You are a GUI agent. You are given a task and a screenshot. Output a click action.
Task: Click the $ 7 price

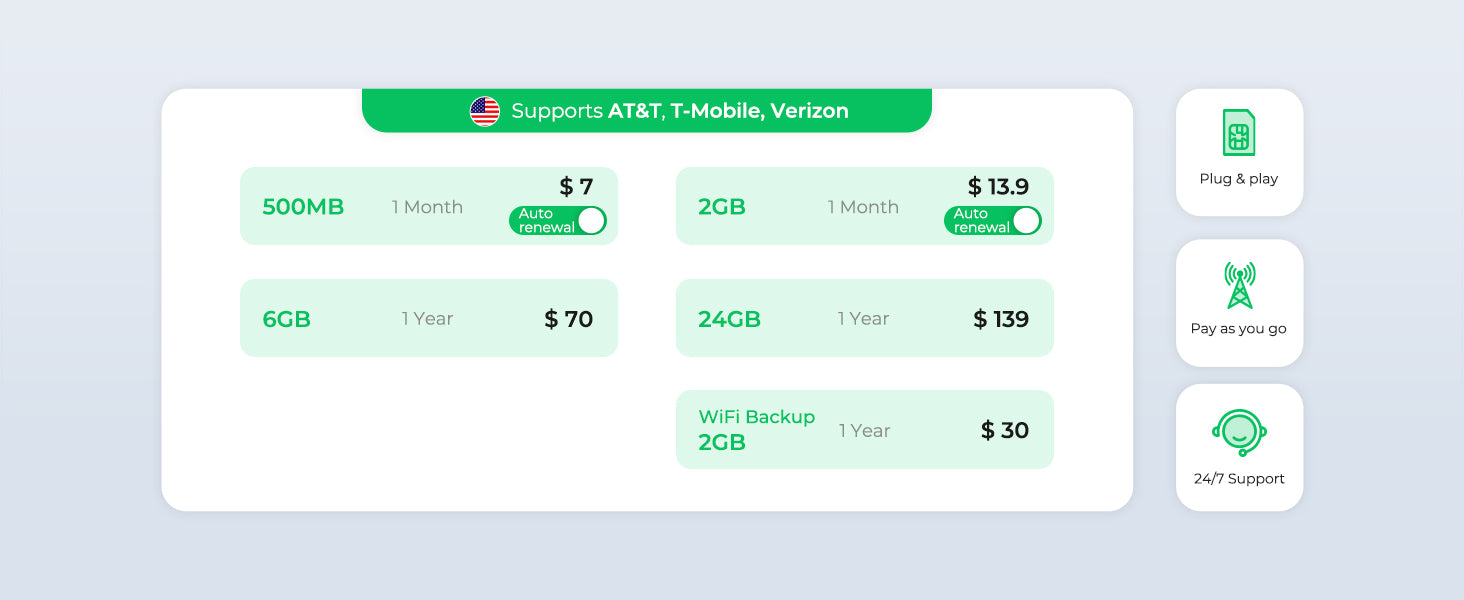coord(576,187)
